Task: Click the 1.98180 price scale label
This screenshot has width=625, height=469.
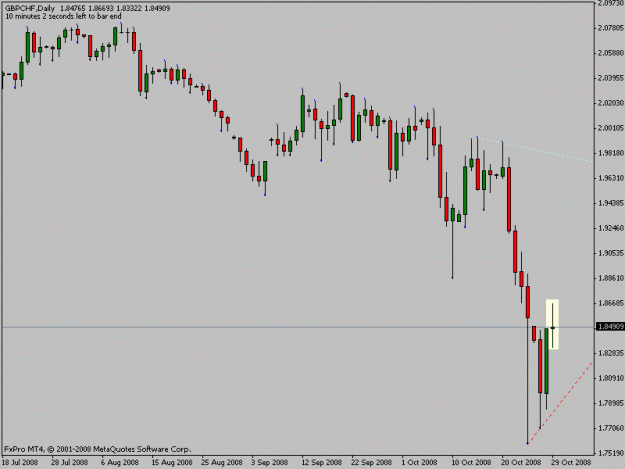Action: pos(611,153)
